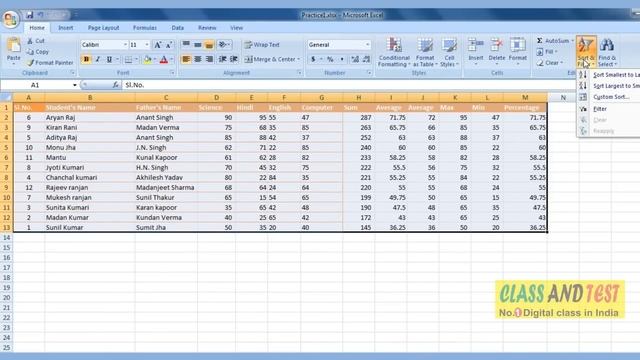The height and width of the screenshot is (360, 640).
Task: Toggle Wrap Text
Action: 262,45
